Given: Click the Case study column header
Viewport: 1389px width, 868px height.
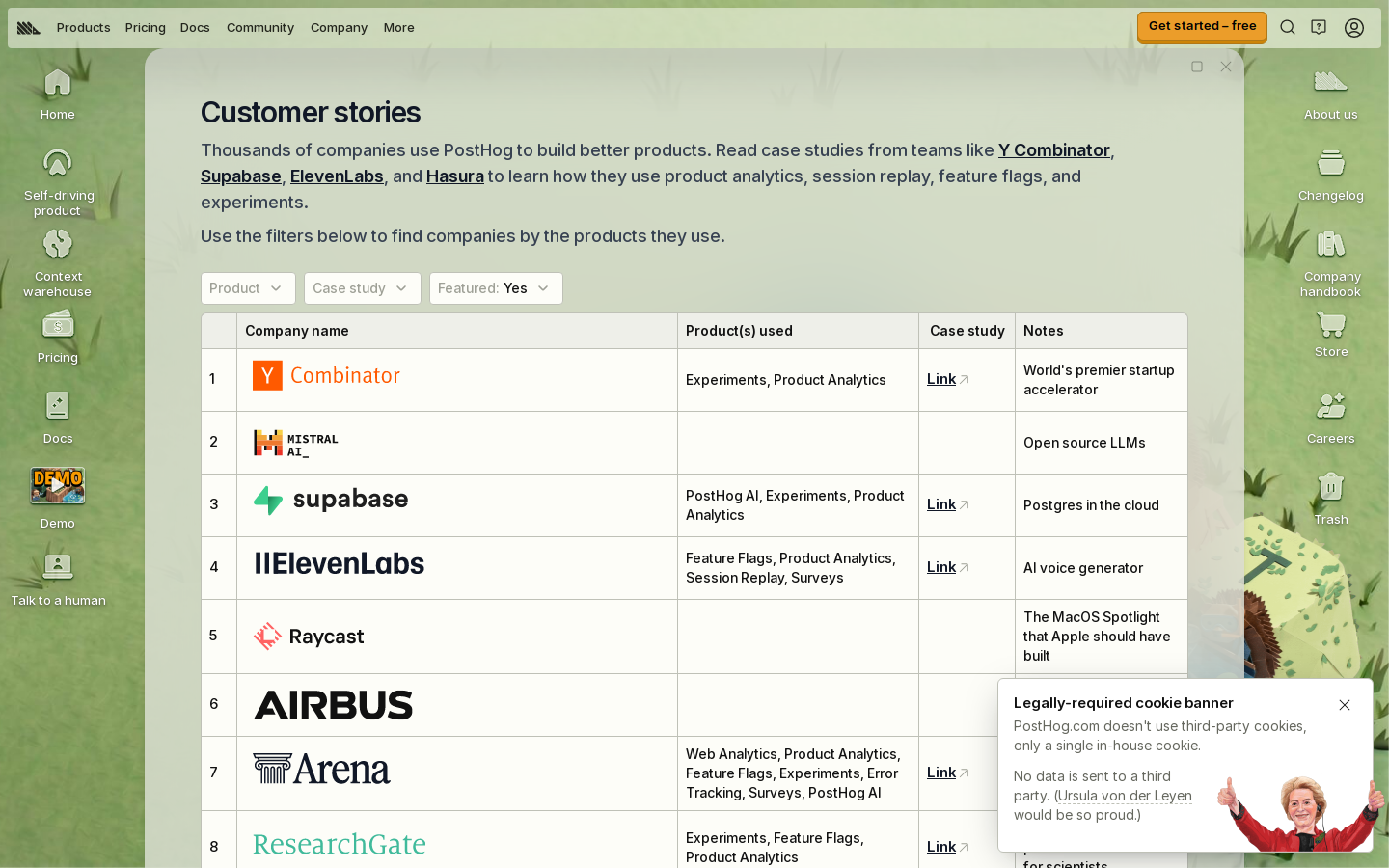Looking at the screenshot, I should tap(967, 331).
